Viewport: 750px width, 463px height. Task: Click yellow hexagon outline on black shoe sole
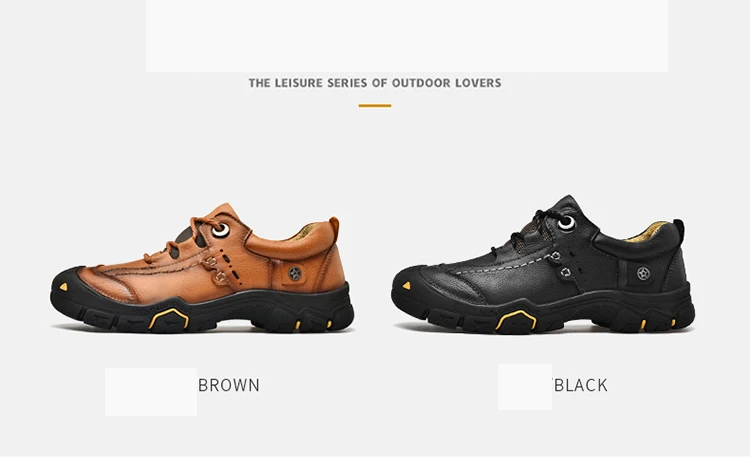point(515,320)
